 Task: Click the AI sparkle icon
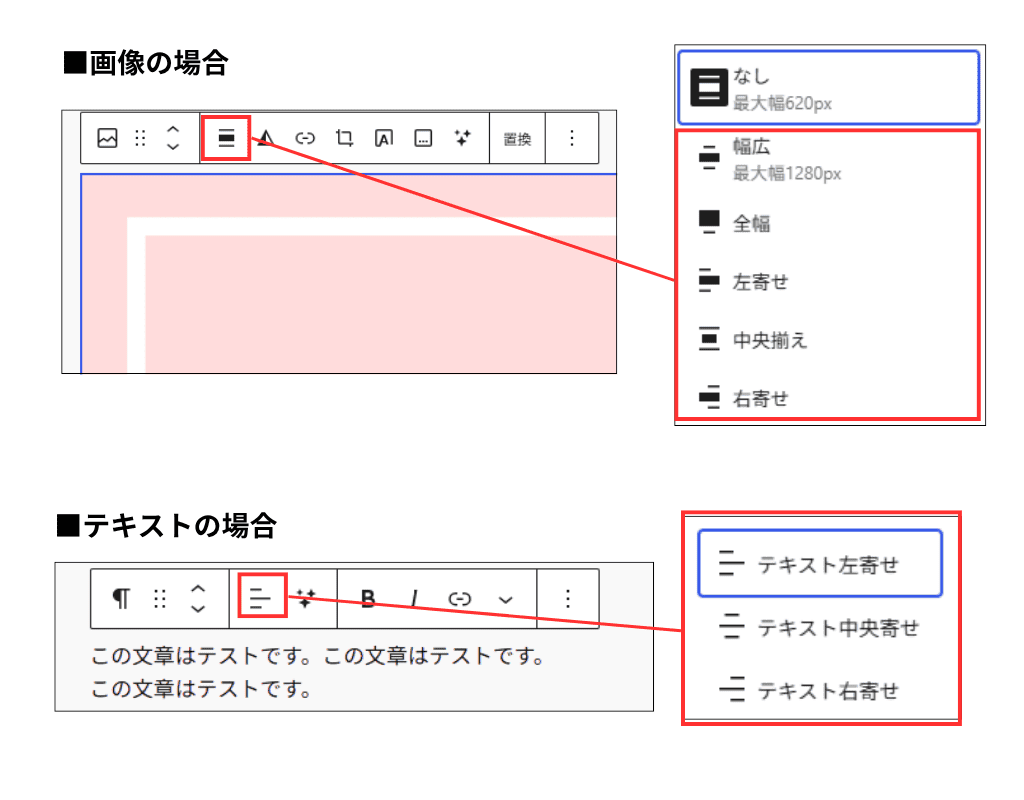(462, 138)
